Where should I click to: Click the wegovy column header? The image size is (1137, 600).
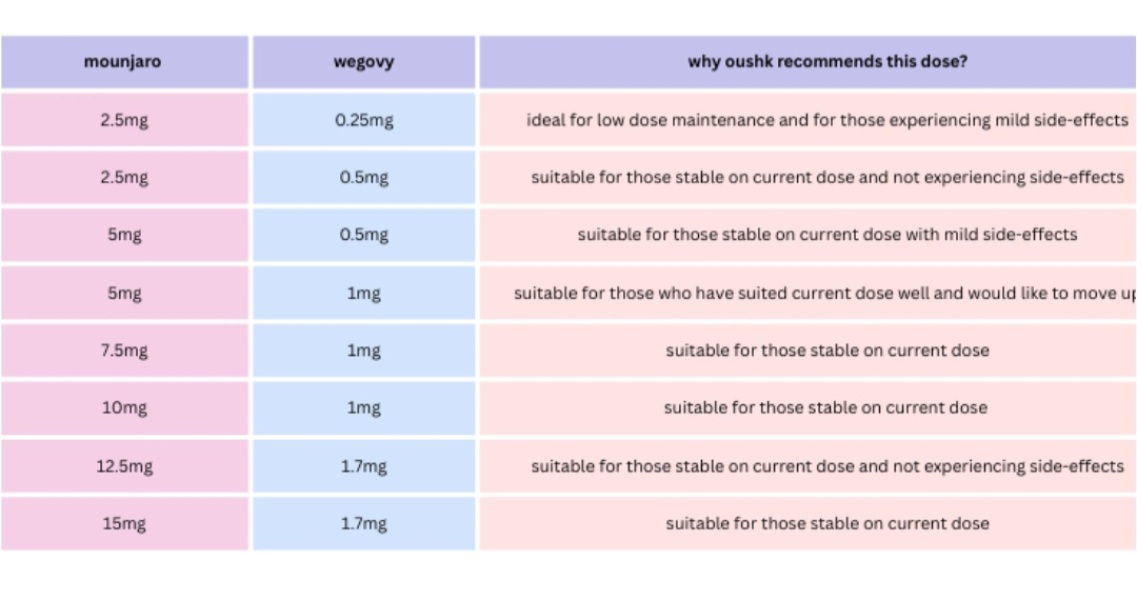(364, 62)
